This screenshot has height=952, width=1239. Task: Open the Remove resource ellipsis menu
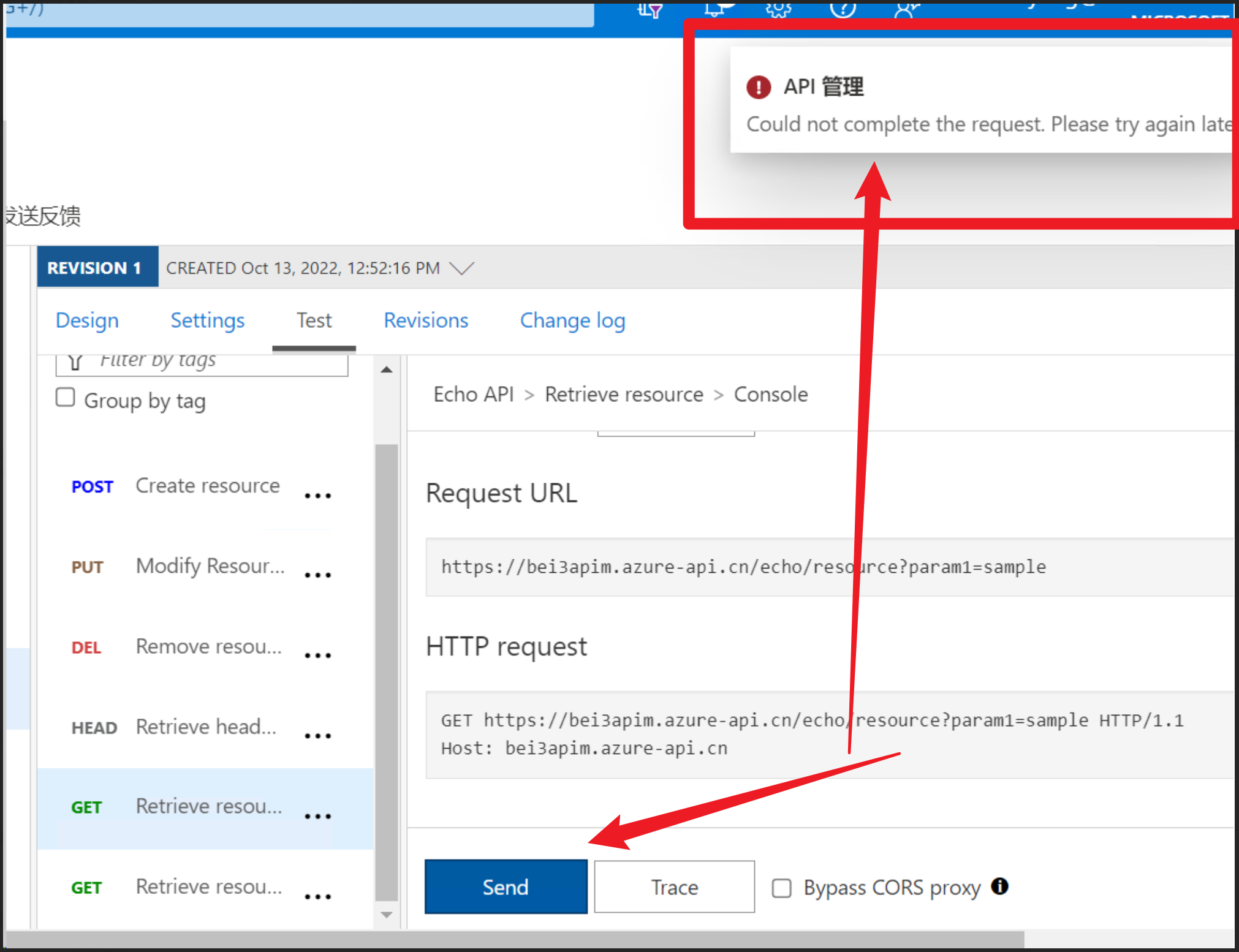tap(317, 655)
